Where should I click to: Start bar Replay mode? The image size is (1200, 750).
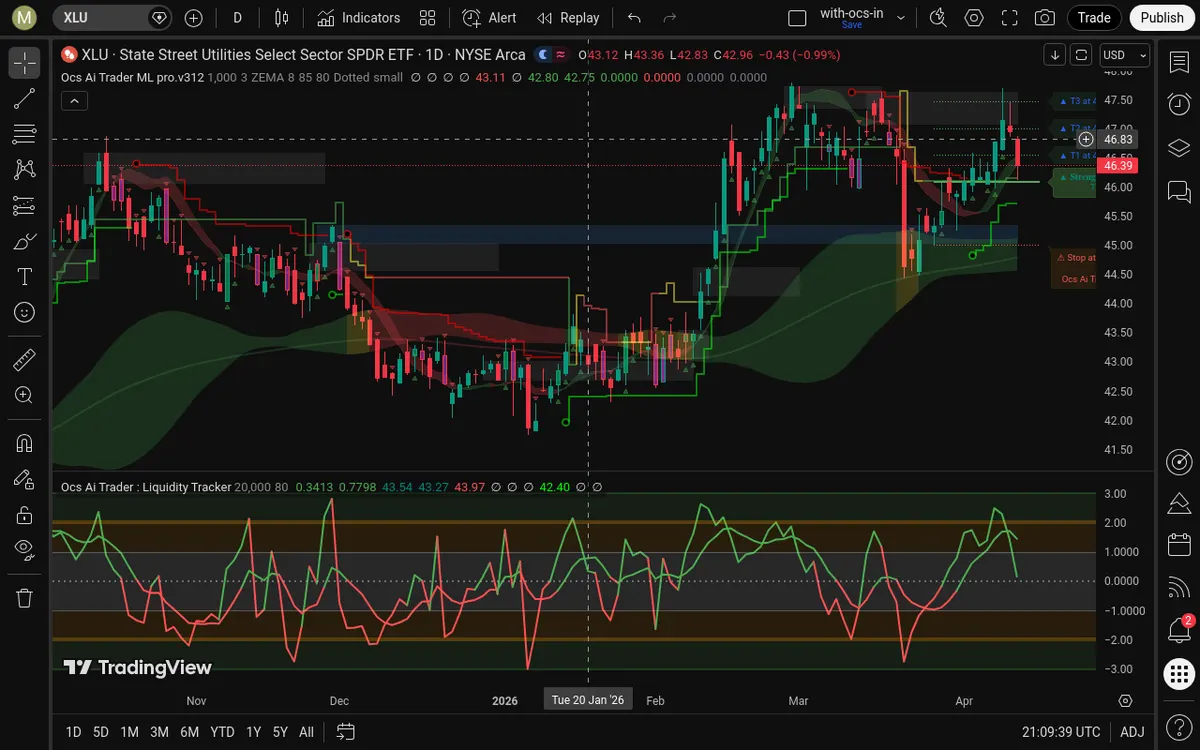568,18
